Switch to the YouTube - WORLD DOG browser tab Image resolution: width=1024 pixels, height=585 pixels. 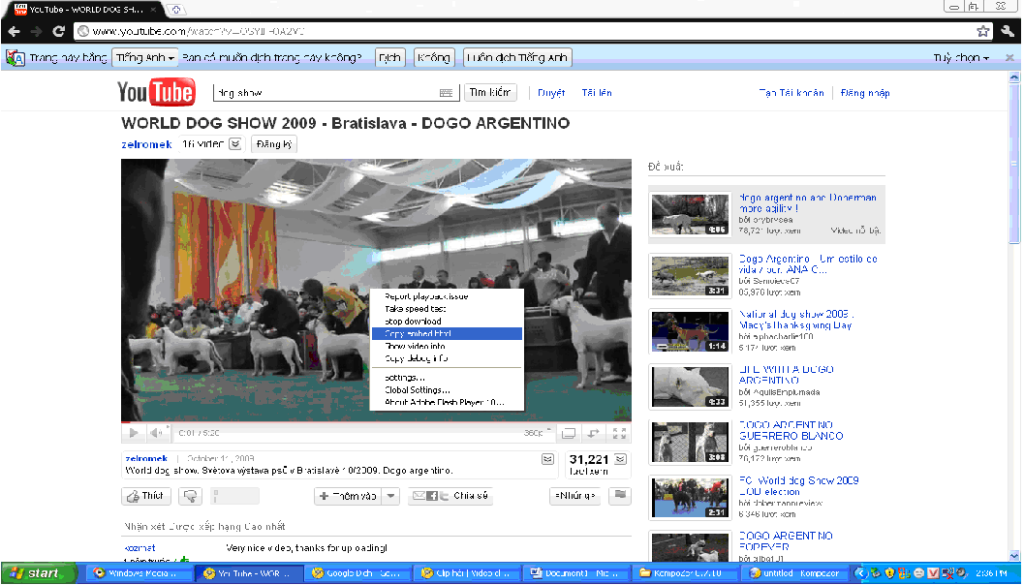84,10
